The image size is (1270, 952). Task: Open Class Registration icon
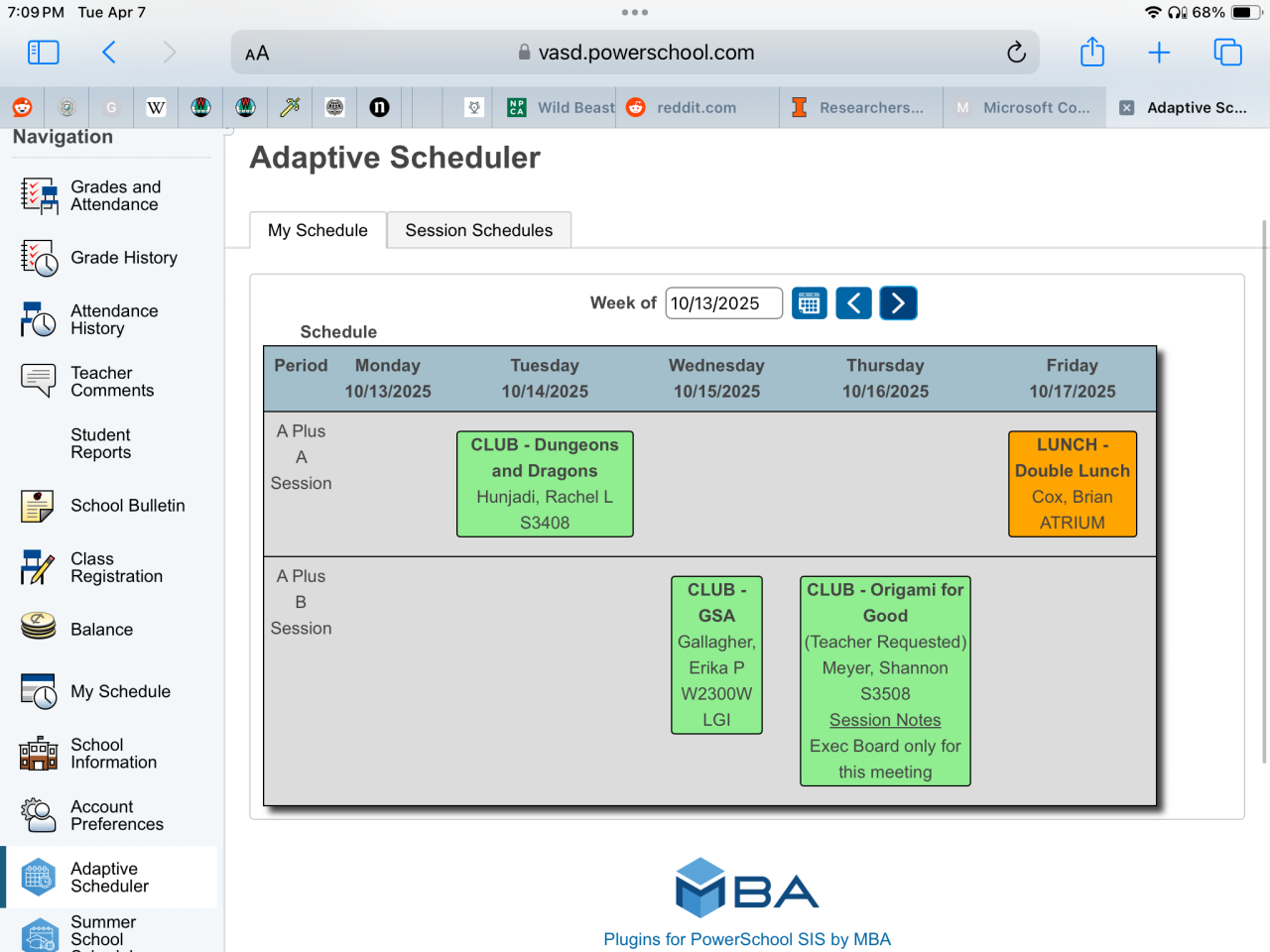pyautogui.click(x=38, y=568)
